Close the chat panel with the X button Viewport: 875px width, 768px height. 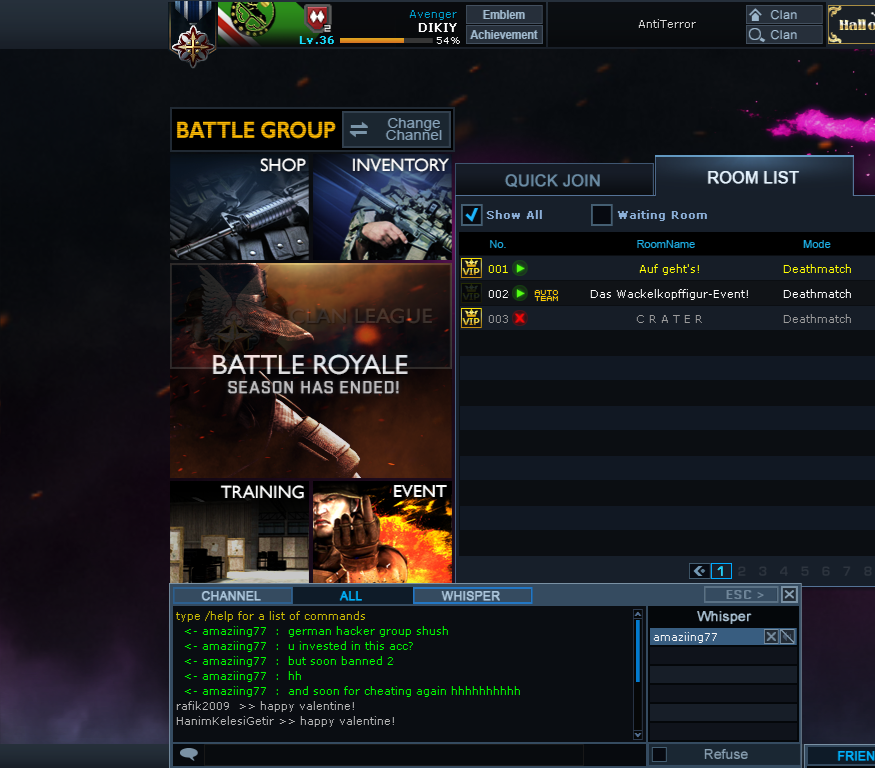point(789,595)
